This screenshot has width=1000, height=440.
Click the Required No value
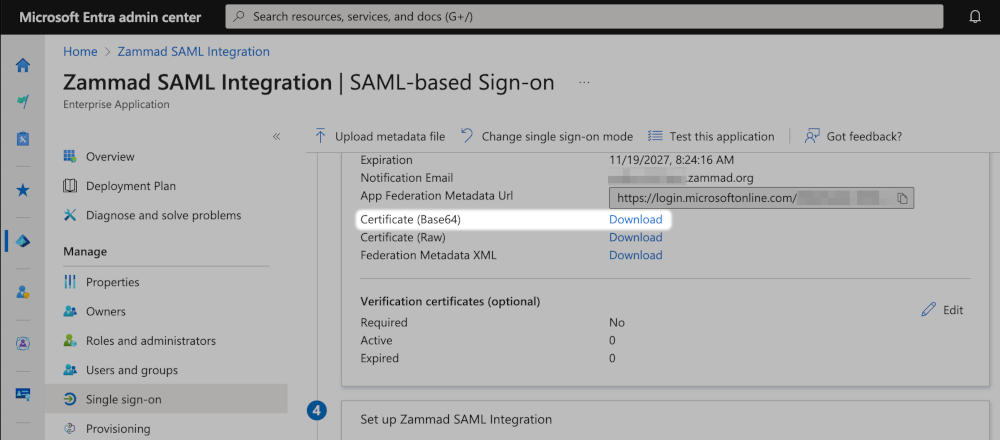[617, 323]
